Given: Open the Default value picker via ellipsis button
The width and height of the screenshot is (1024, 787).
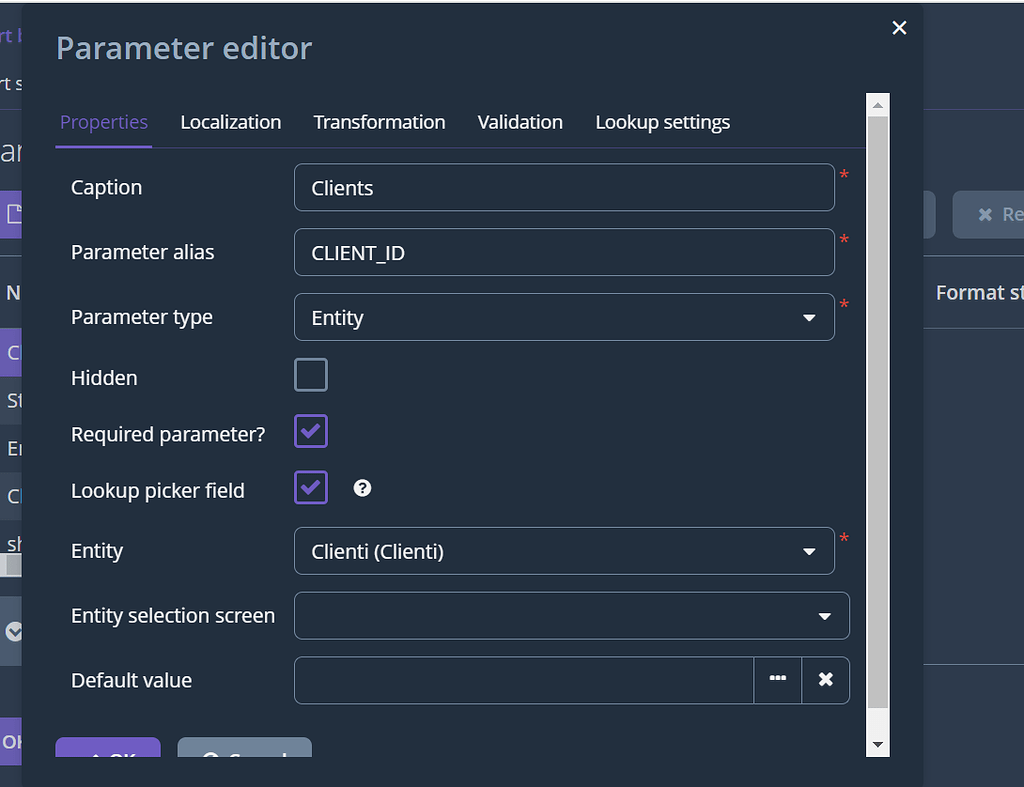Looking at the screenshot, I should 777,680.
